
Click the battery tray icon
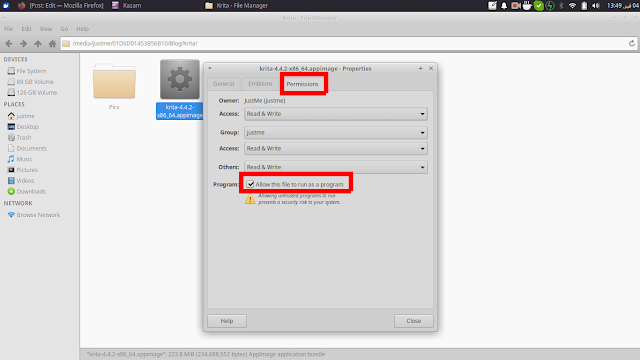(x=584, y=5)
